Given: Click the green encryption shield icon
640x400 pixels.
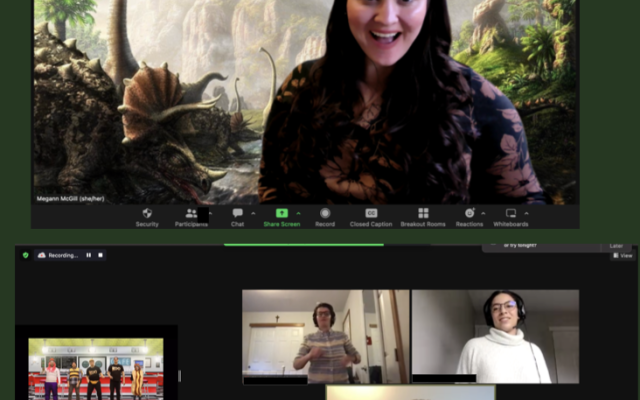Looking at the screenshot, I should pos(26,255).
